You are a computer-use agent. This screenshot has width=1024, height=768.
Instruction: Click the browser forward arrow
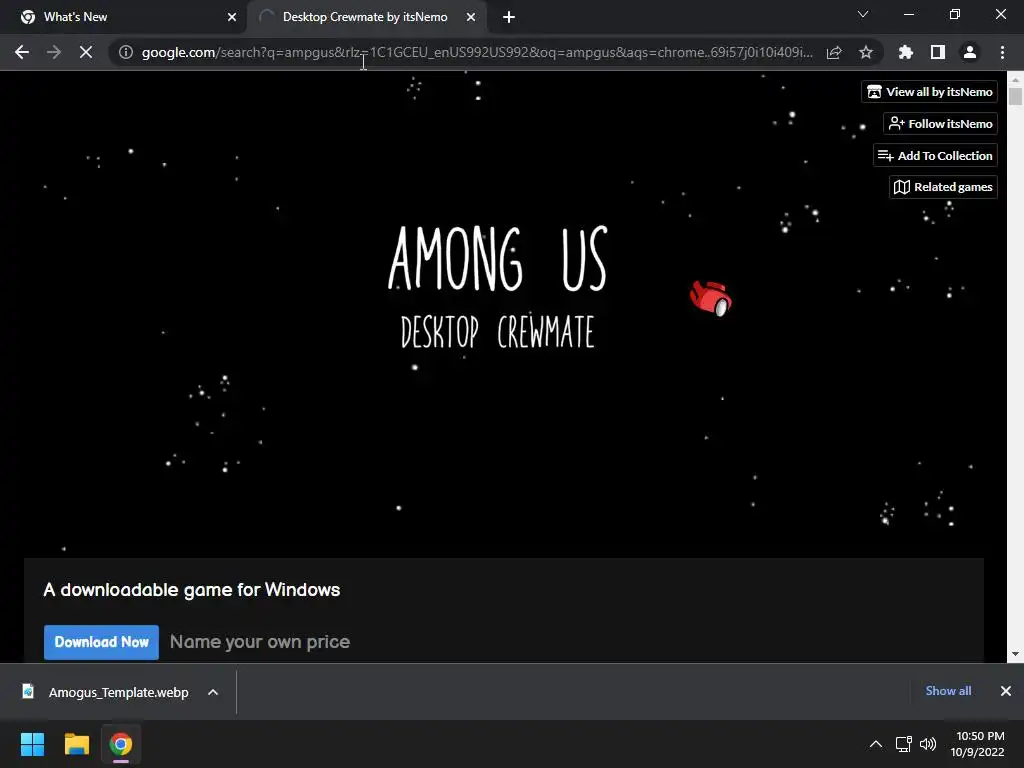pos(54,52)
